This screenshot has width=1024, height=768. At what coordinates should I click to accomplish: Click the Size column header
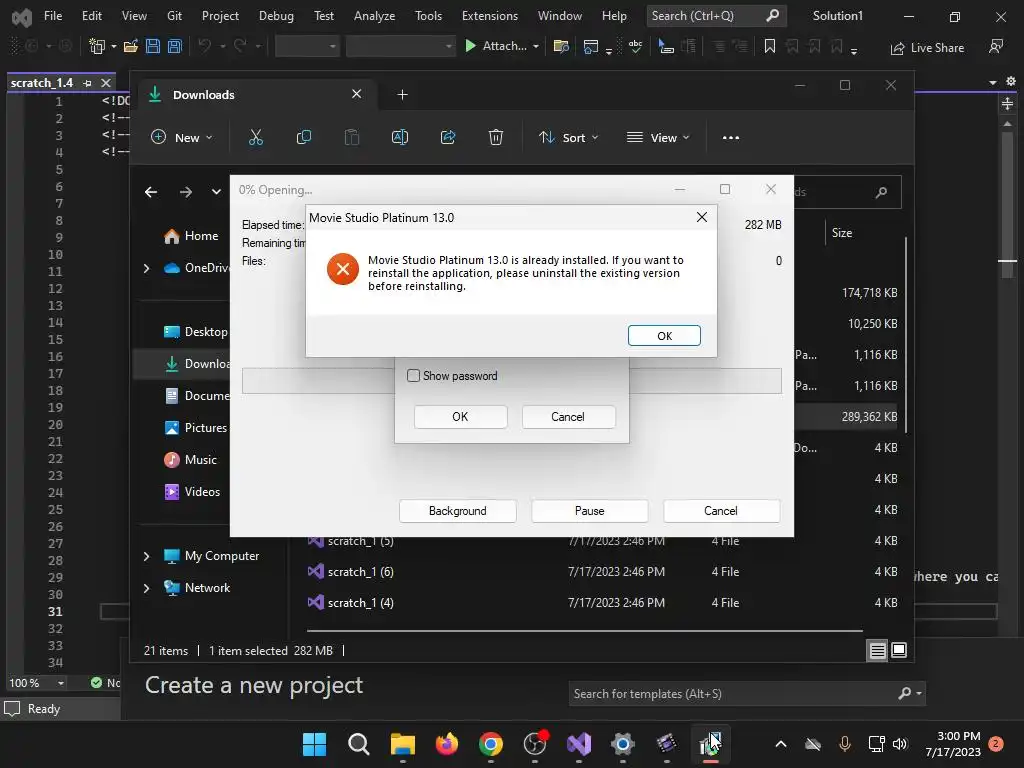tap(841, 232)
